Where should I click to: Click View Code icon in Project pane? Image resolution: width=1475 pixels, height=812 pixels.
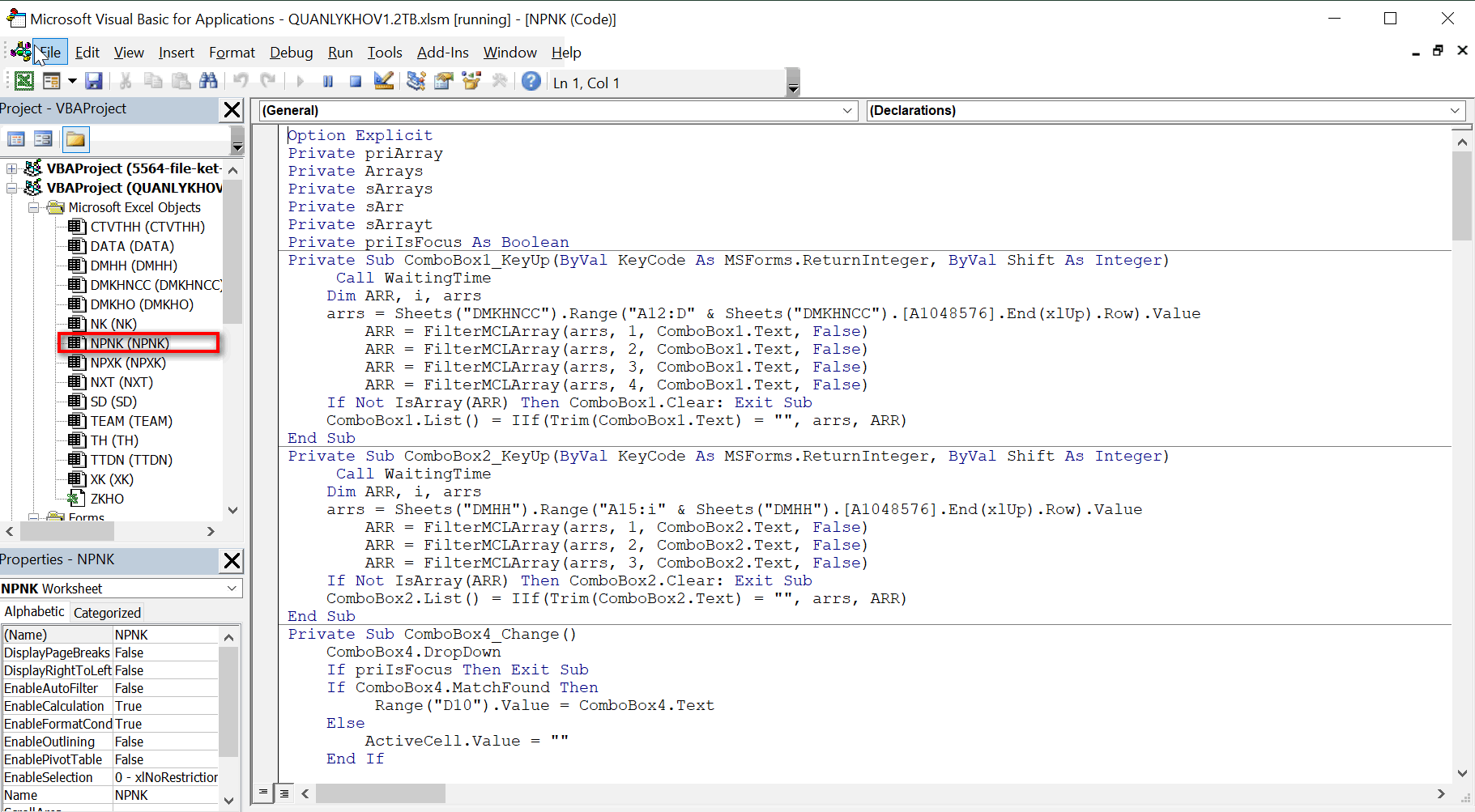(x=15, y=139)
